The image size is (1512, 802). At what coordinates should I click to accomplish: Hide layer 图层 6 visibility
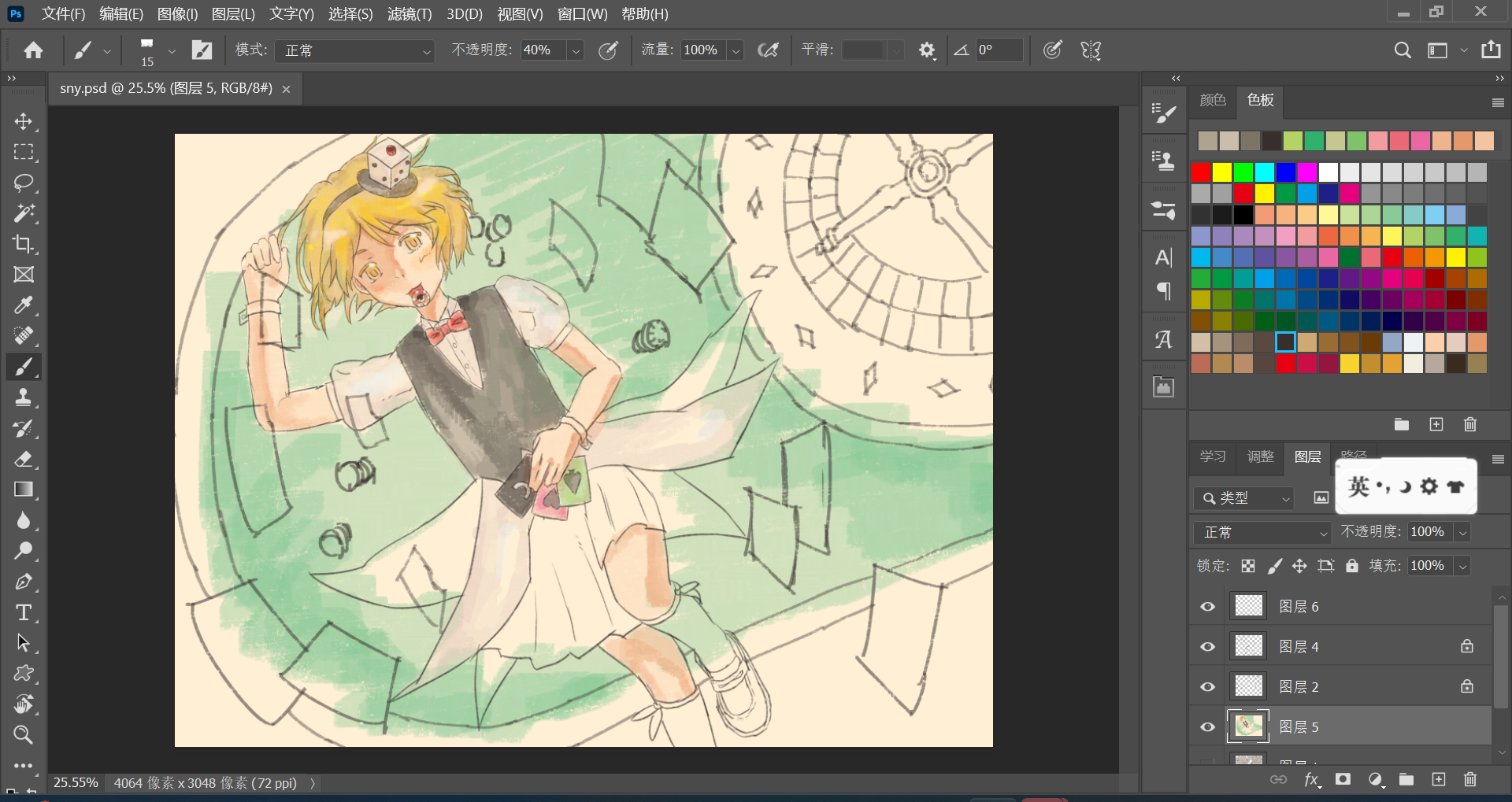[x=1207, y=607]
